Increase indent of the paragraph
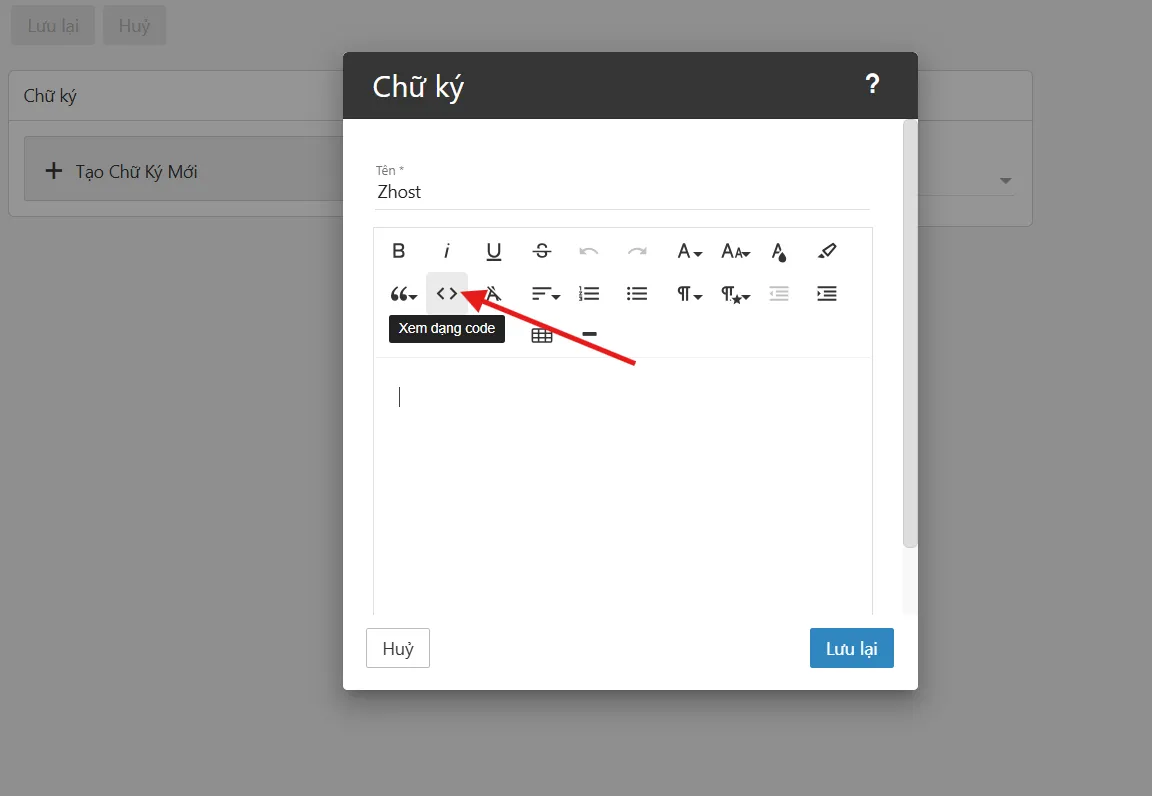Viewport: 1152px width, 796px height. (827, 294)
